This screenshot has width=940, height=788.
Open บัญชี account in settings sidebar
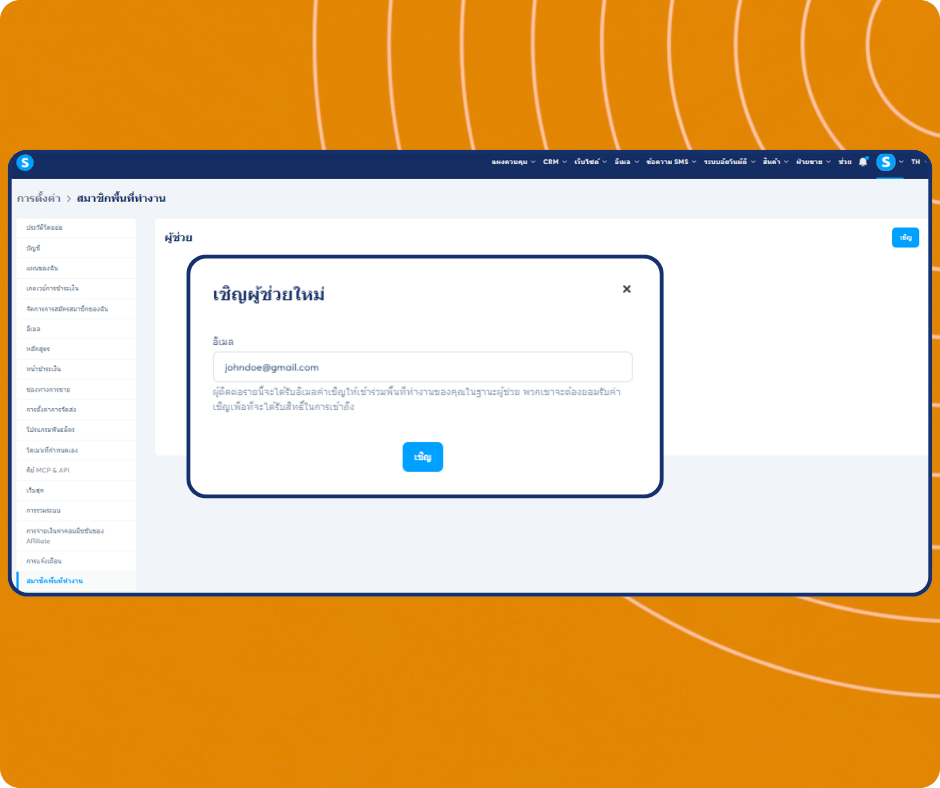(x=75, y=248)
